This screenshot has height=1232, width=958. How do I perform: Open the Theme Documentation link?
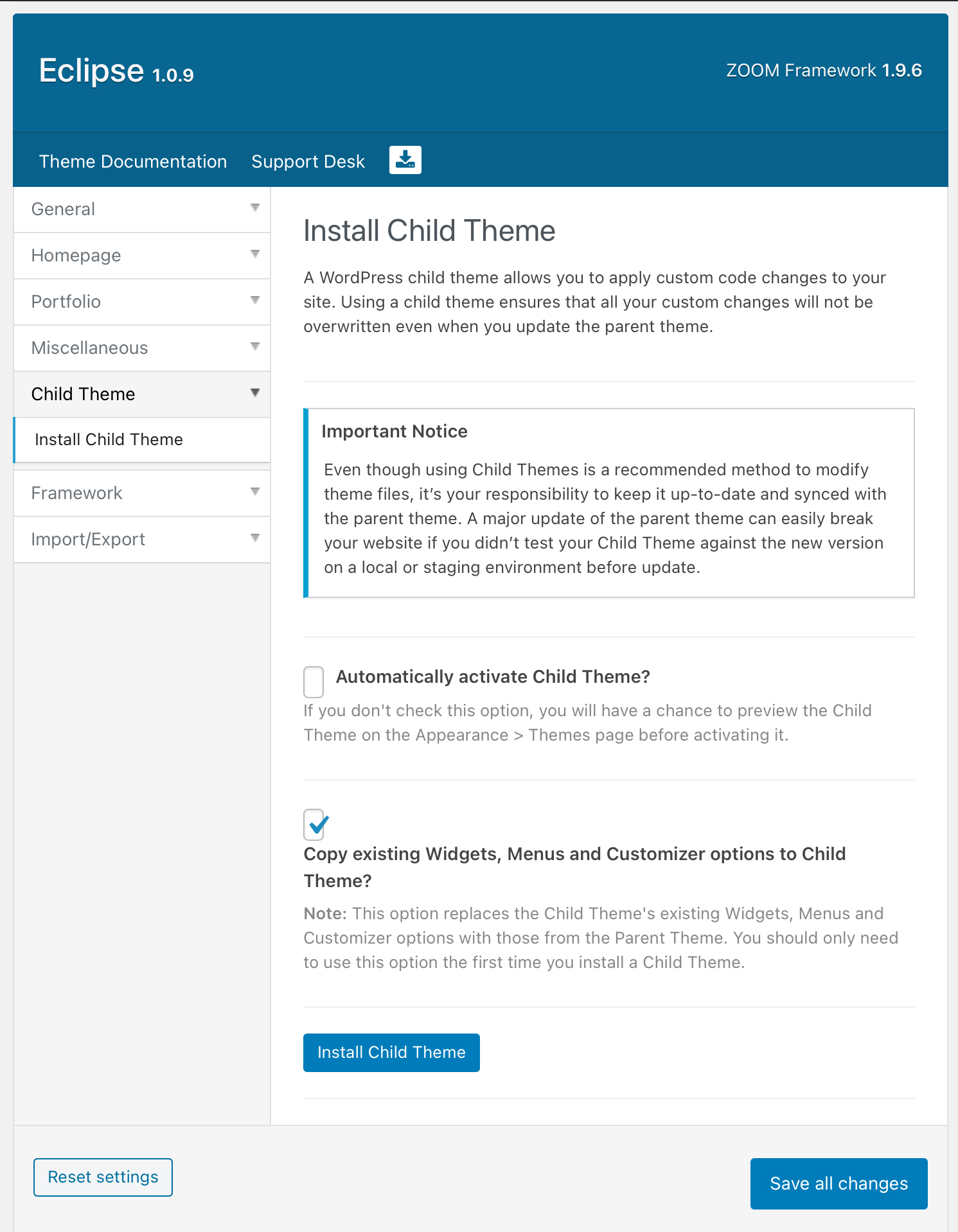[x=133, y=161]
